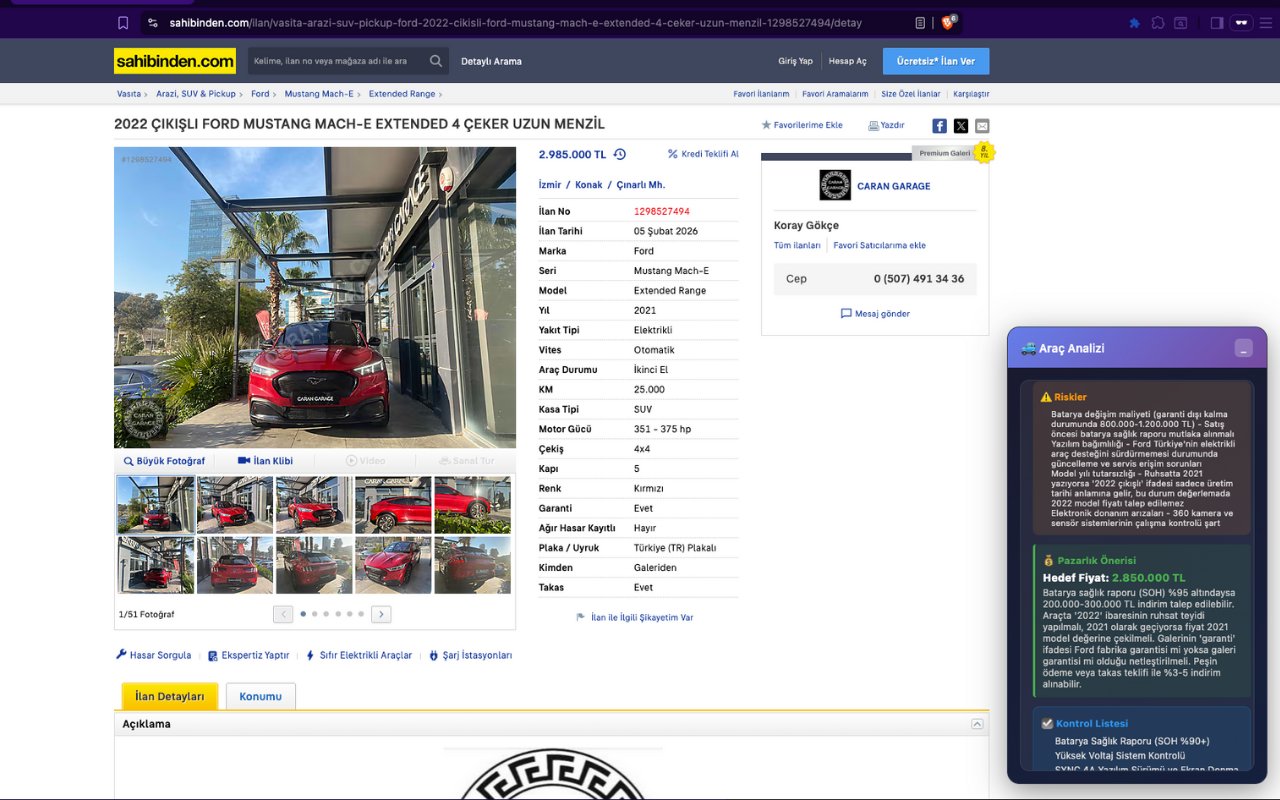1280x800 pixels.
Task: Open Mustang Mach-E in the breadcrumb
Action: (319, 94)
